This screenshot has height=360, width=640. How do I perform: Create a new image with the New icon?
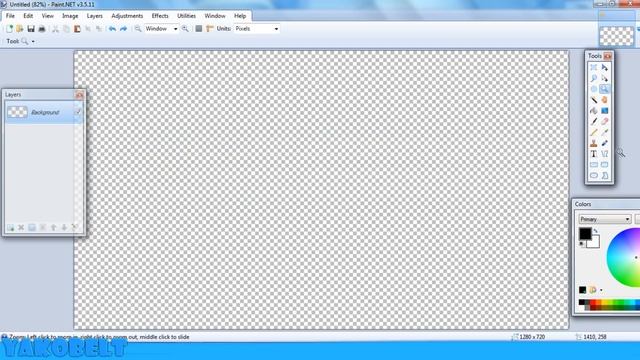point(9,29)
